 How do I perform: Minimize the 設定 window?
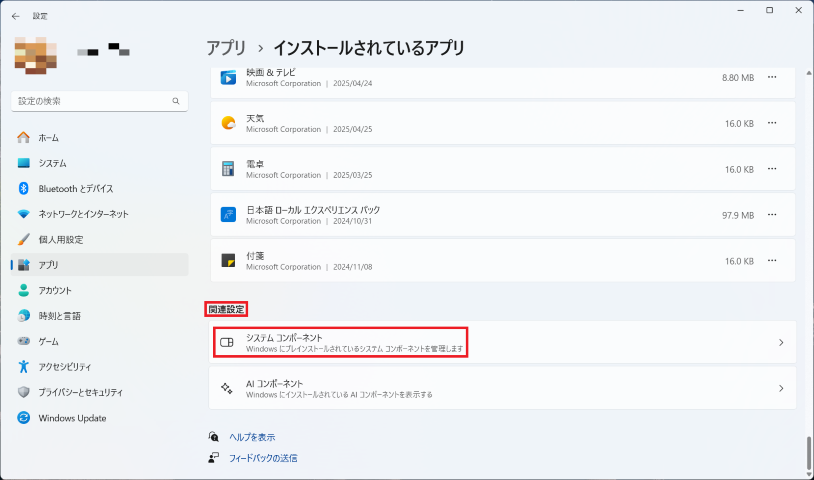click(741, 10)
